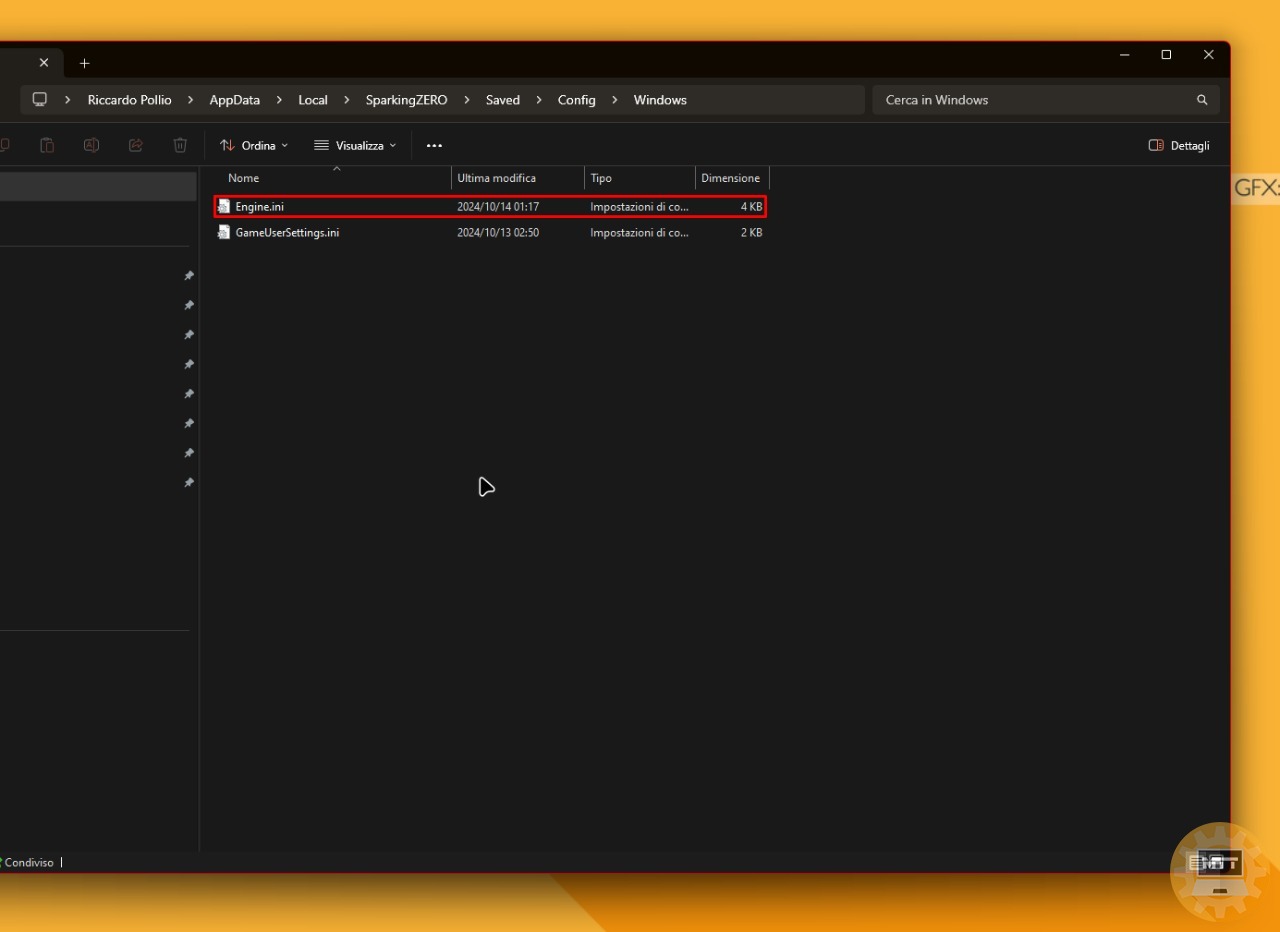The image size is (1280, 932).
Task: Minimize the File Explorer window
Action: pos(1125,55)
